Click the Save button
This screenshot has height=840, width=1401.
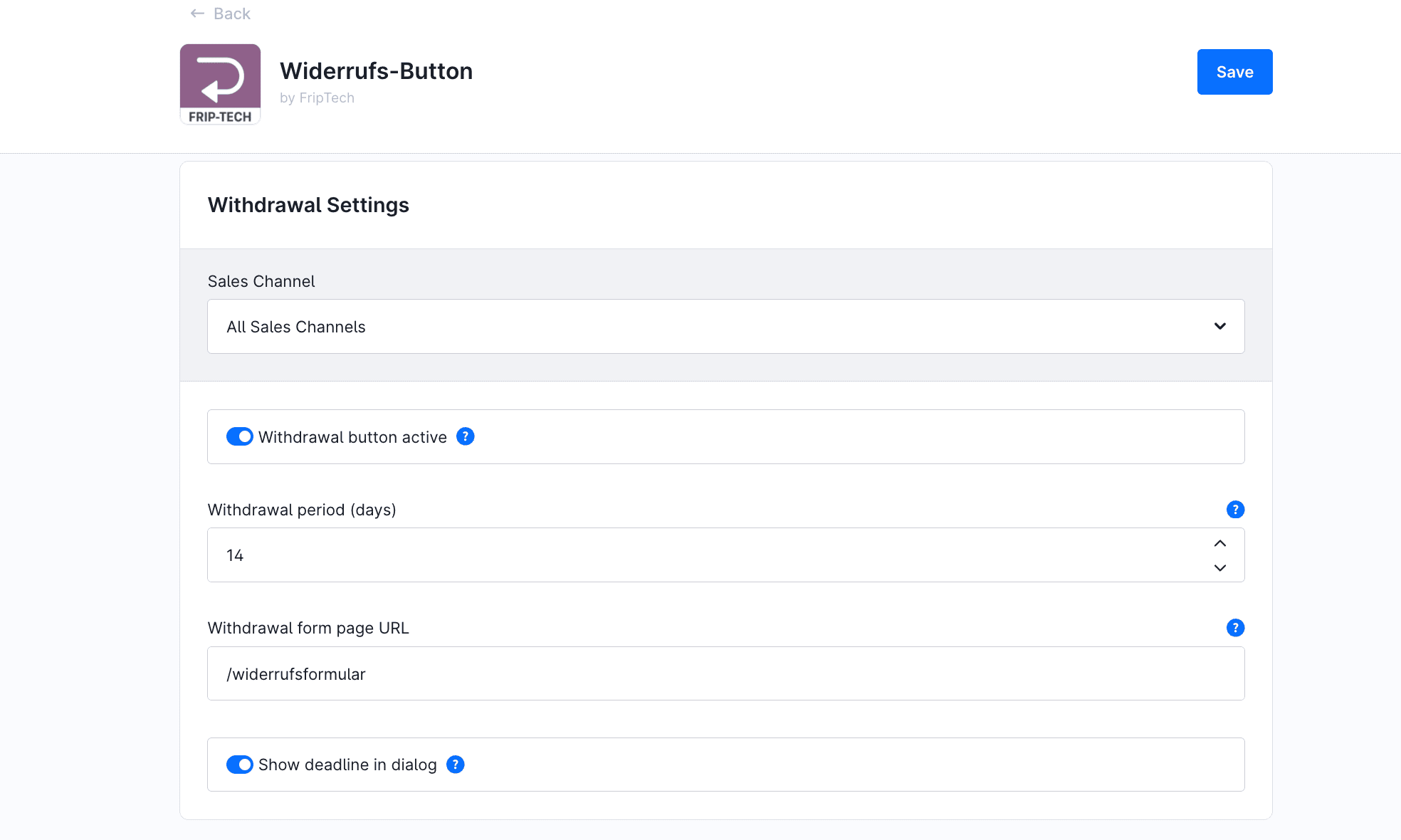tap(1234, 72)
